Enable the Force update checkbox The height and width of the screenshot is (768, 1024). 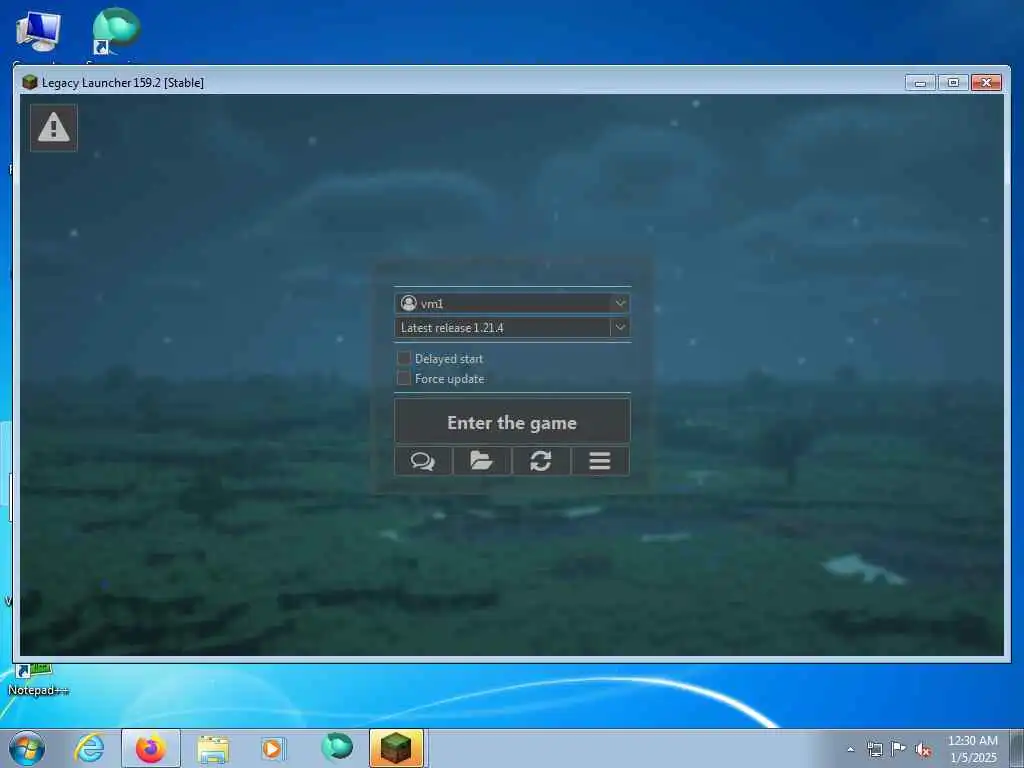pos(404,378)
